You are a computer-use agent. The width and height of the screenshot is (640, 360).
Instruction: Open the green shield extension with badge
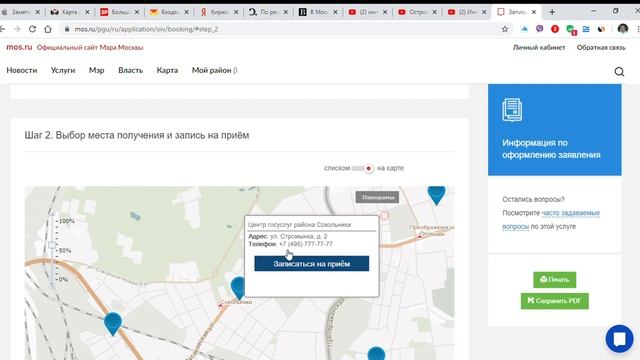point(571,29)
